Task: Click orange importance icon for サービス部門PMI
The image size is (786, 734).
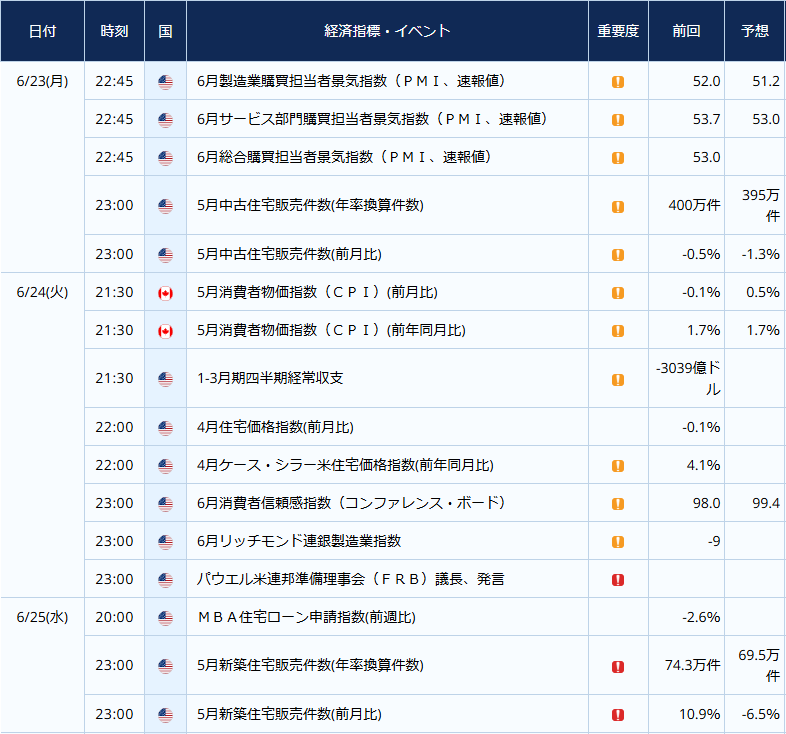Action: pyautogui.click(x=618, y=120)
